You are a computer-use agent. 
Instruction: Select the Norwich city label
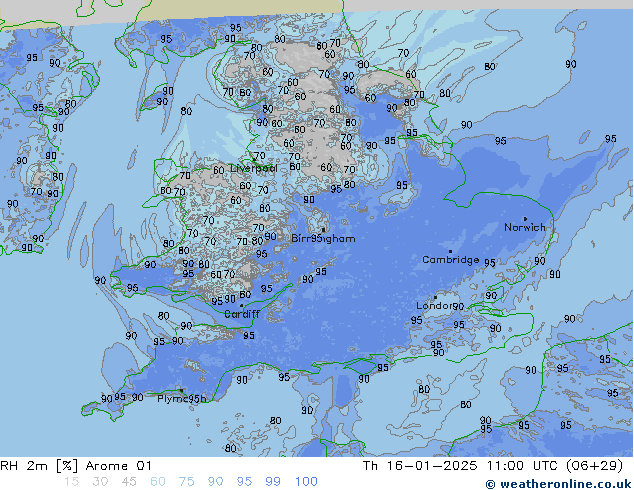(x=525, y=227)
